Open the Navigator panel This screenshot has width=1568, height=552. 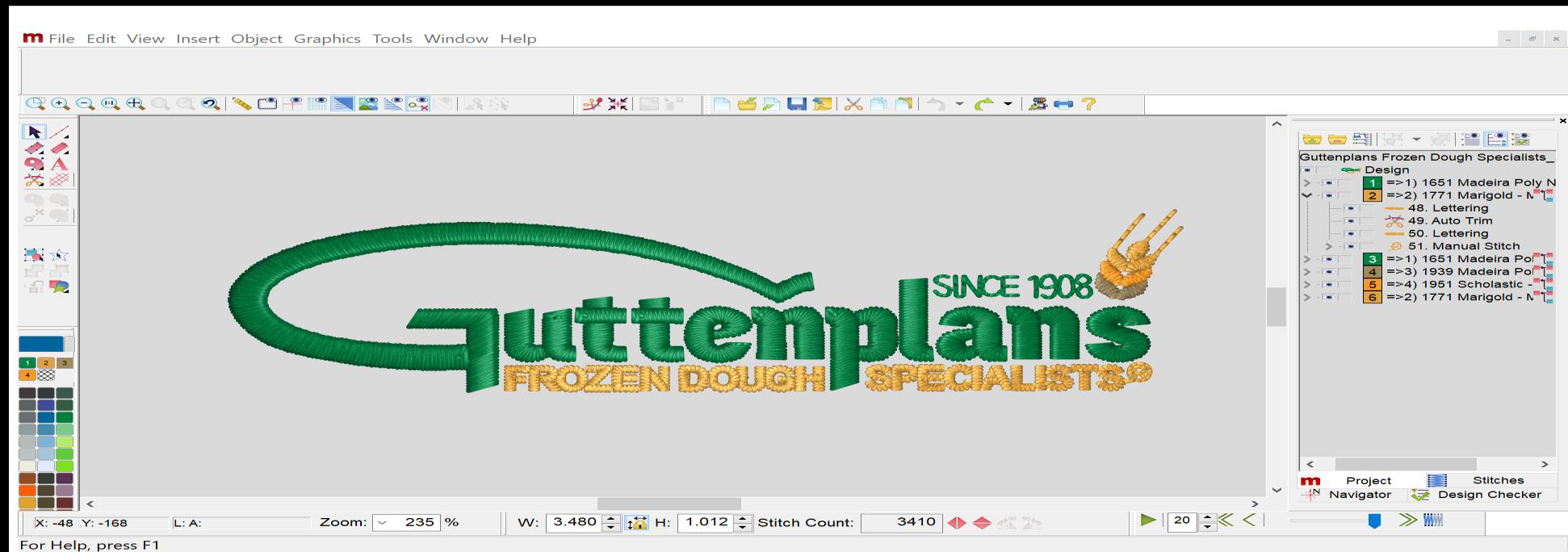click(1360, 495)
